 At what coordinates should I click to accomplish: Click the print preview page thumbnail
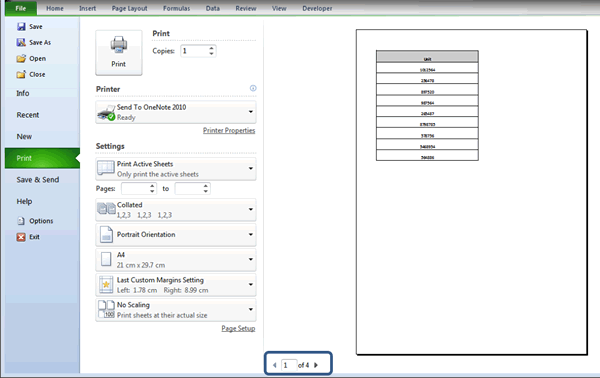click(471, 192)
